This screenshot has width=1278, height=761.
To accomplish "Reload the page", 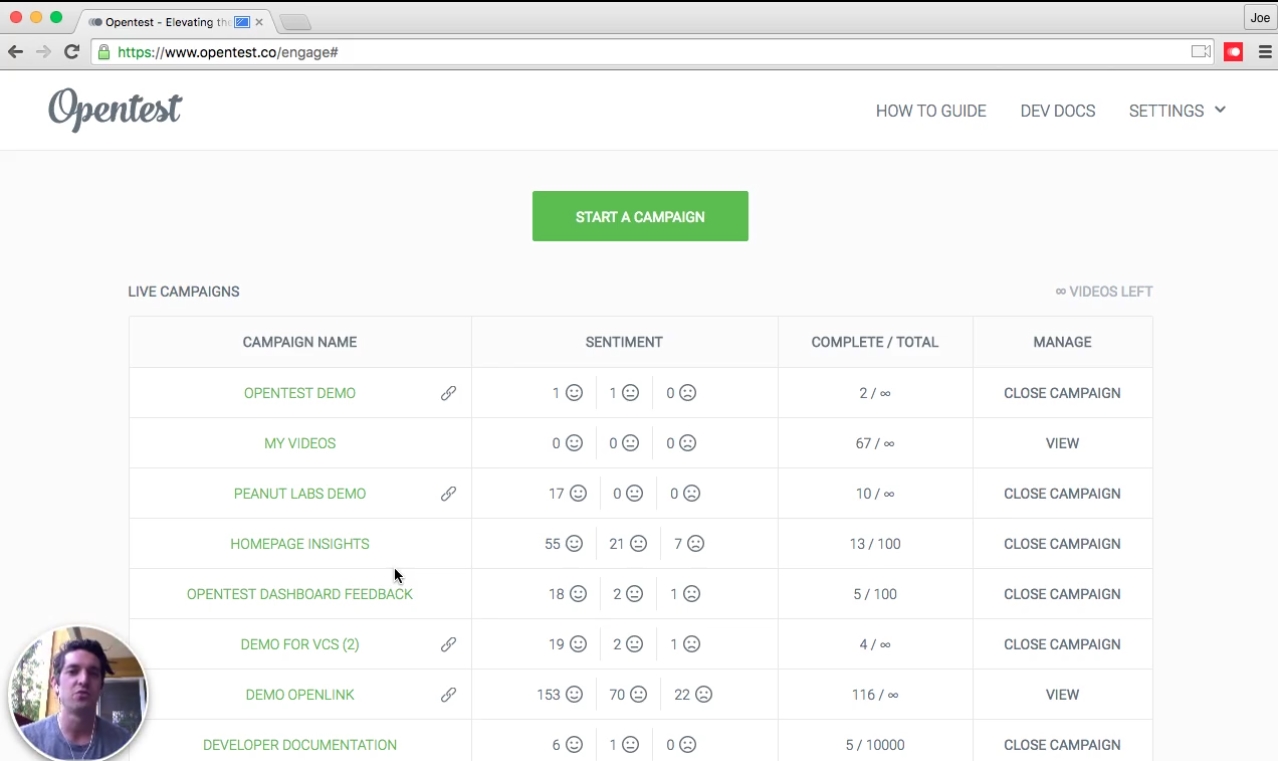I will (72, 52).
